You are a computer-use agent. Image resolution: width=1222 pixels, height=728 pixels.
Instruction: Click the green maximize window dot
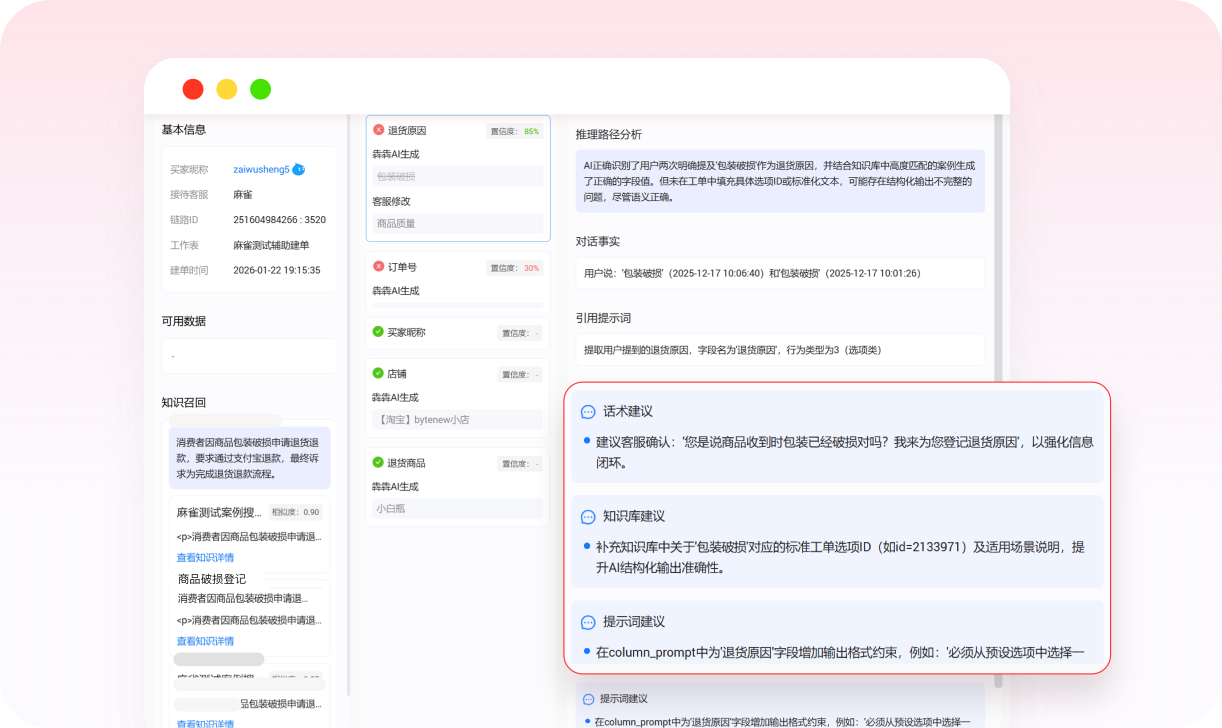point(260,89)
